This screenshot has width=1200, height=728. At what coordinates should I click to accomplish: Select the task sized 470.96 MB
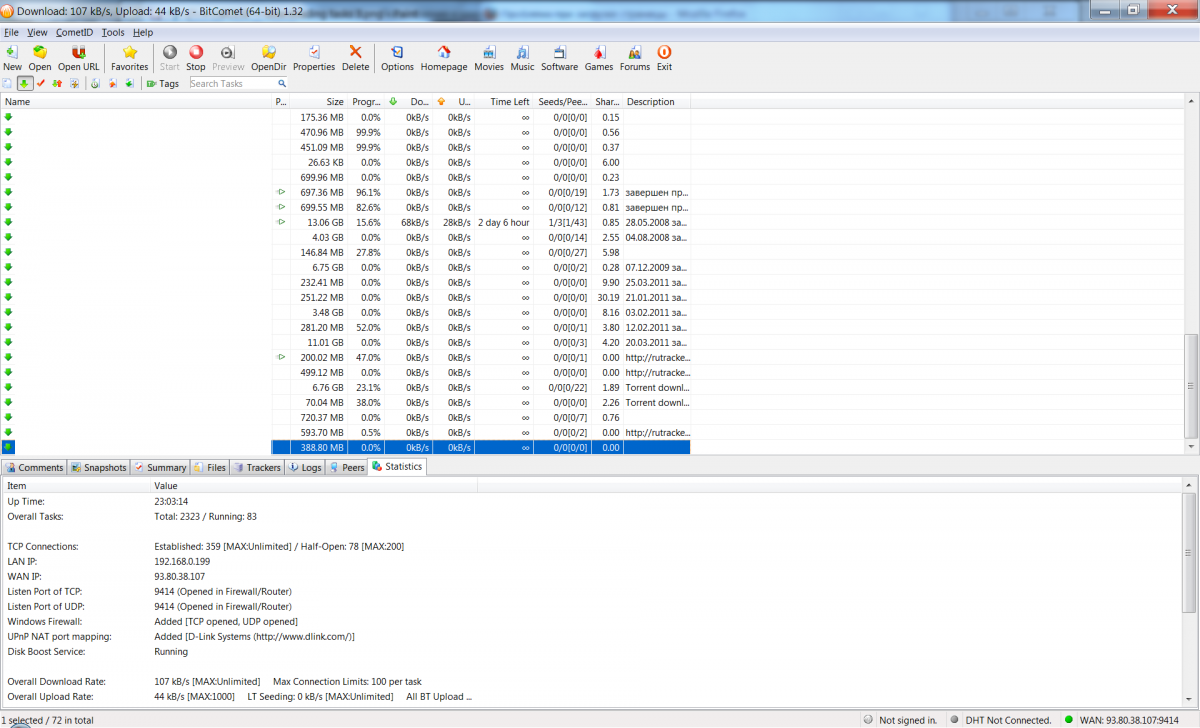coord(345,132)
